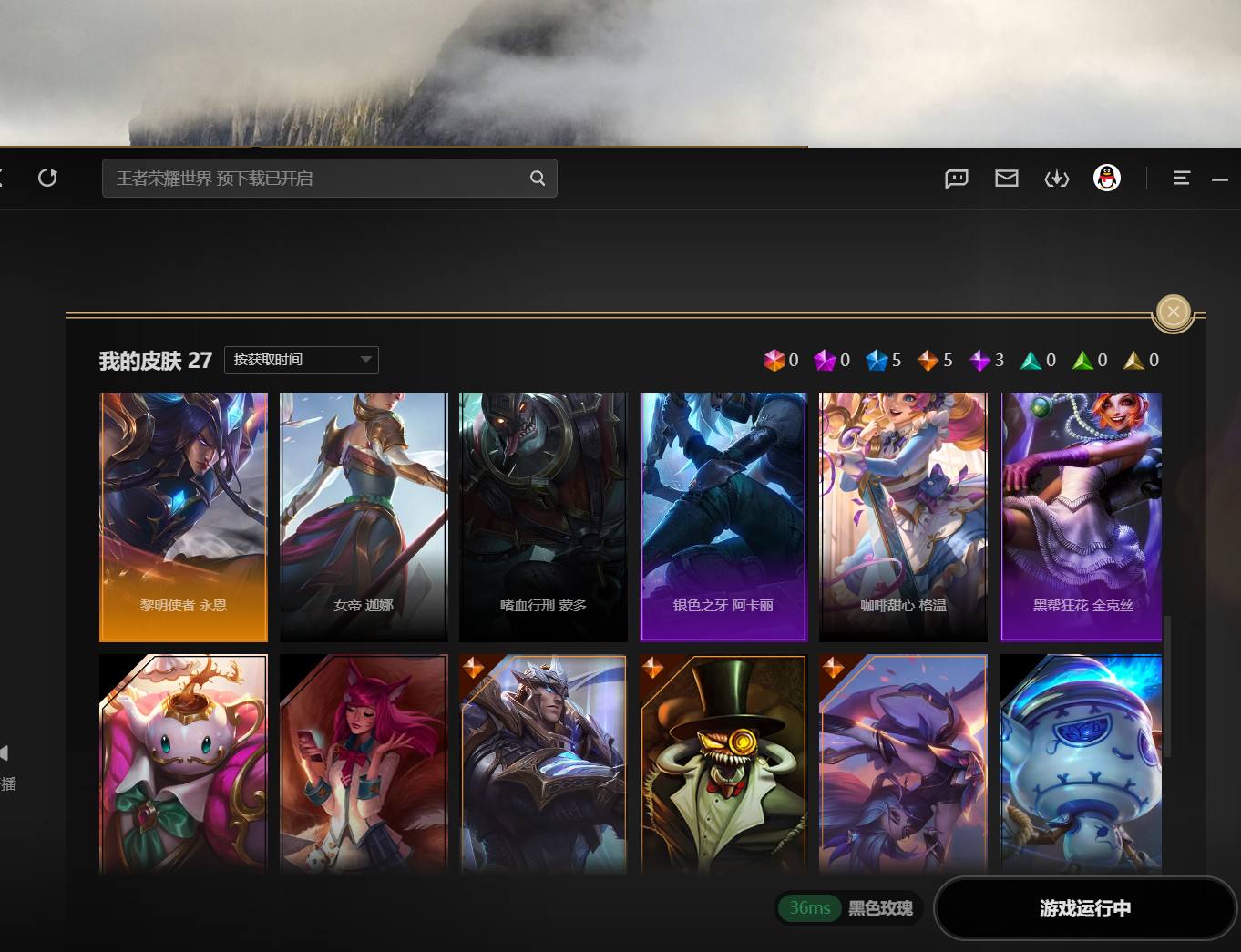Click the gold triangle gem icon
1241x952 pixels.
1134,361
